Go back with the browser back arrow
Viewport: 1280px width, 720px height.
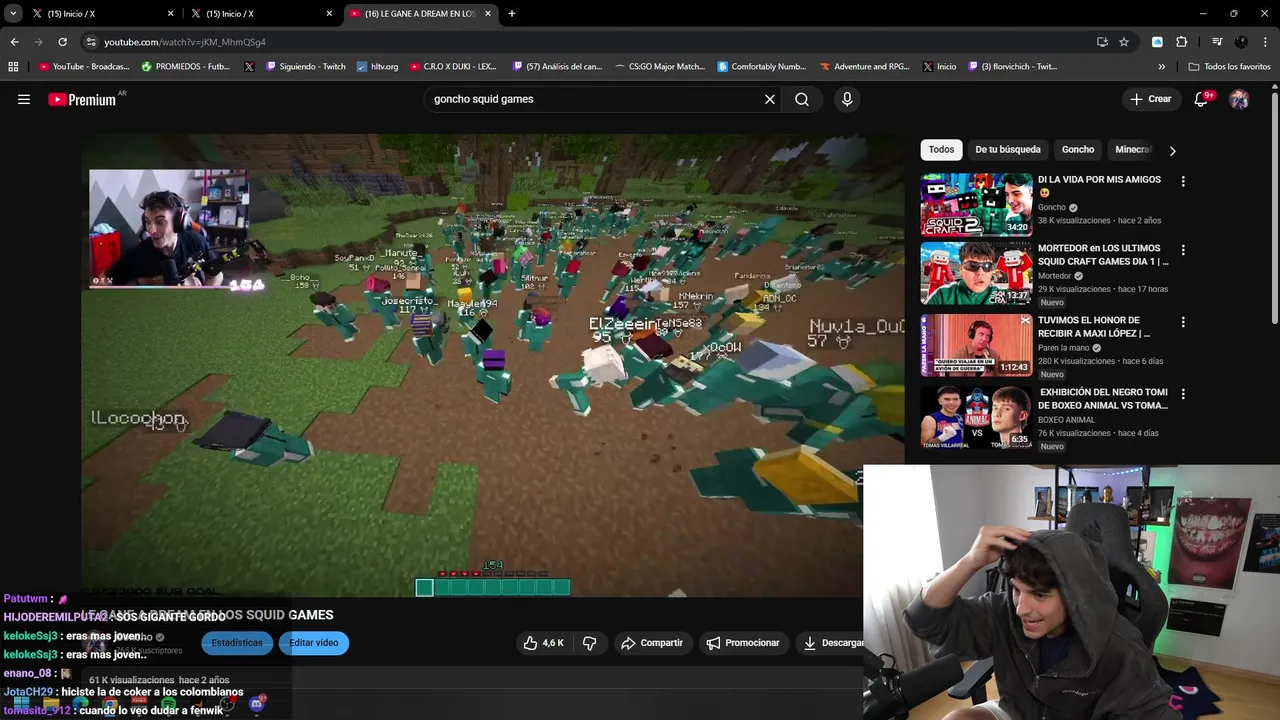point(14,42)
